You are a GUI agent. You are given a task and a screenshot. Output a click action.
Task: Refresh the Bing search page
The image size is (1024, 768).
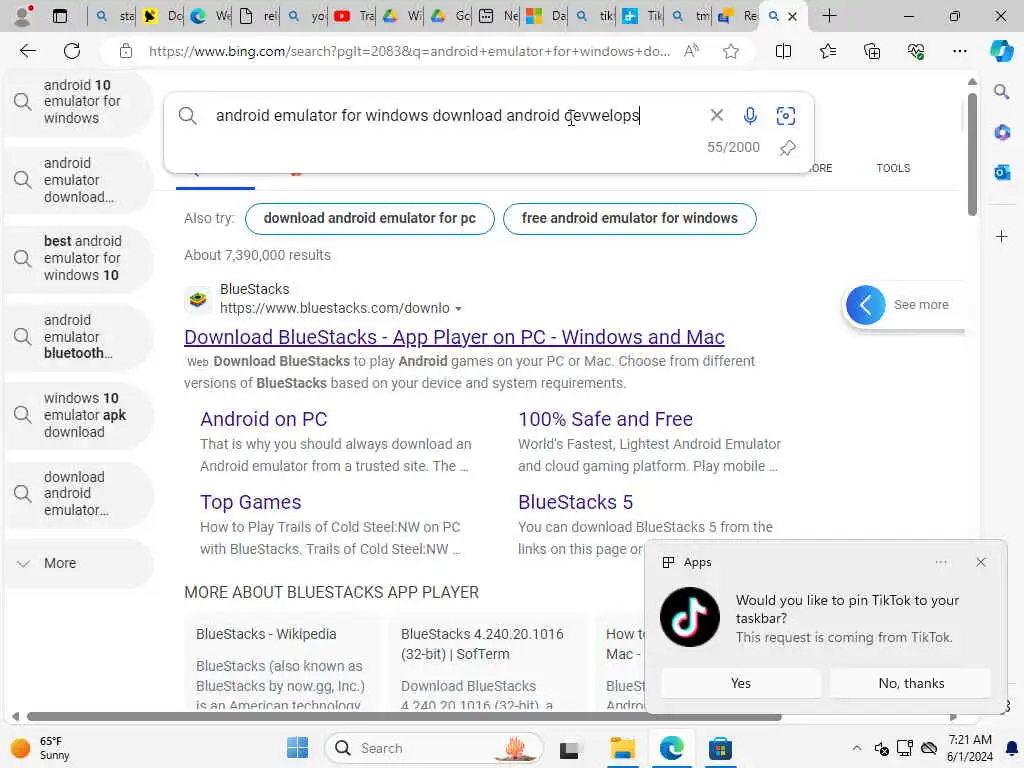pos(72,51)
